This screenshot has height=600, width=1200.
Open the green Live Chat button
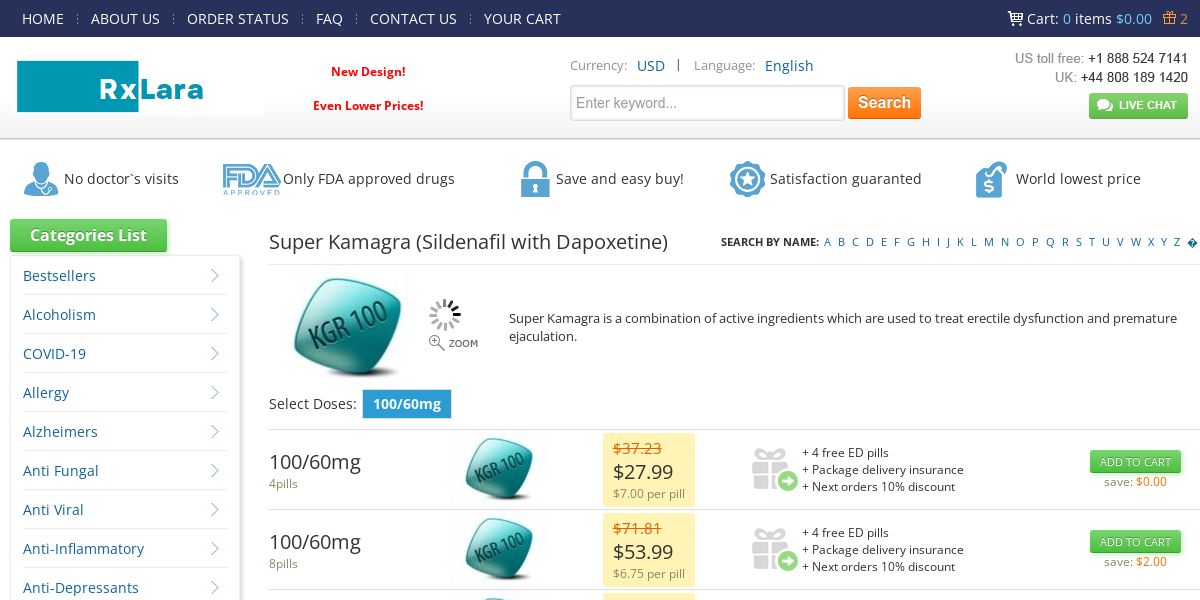1138,105
